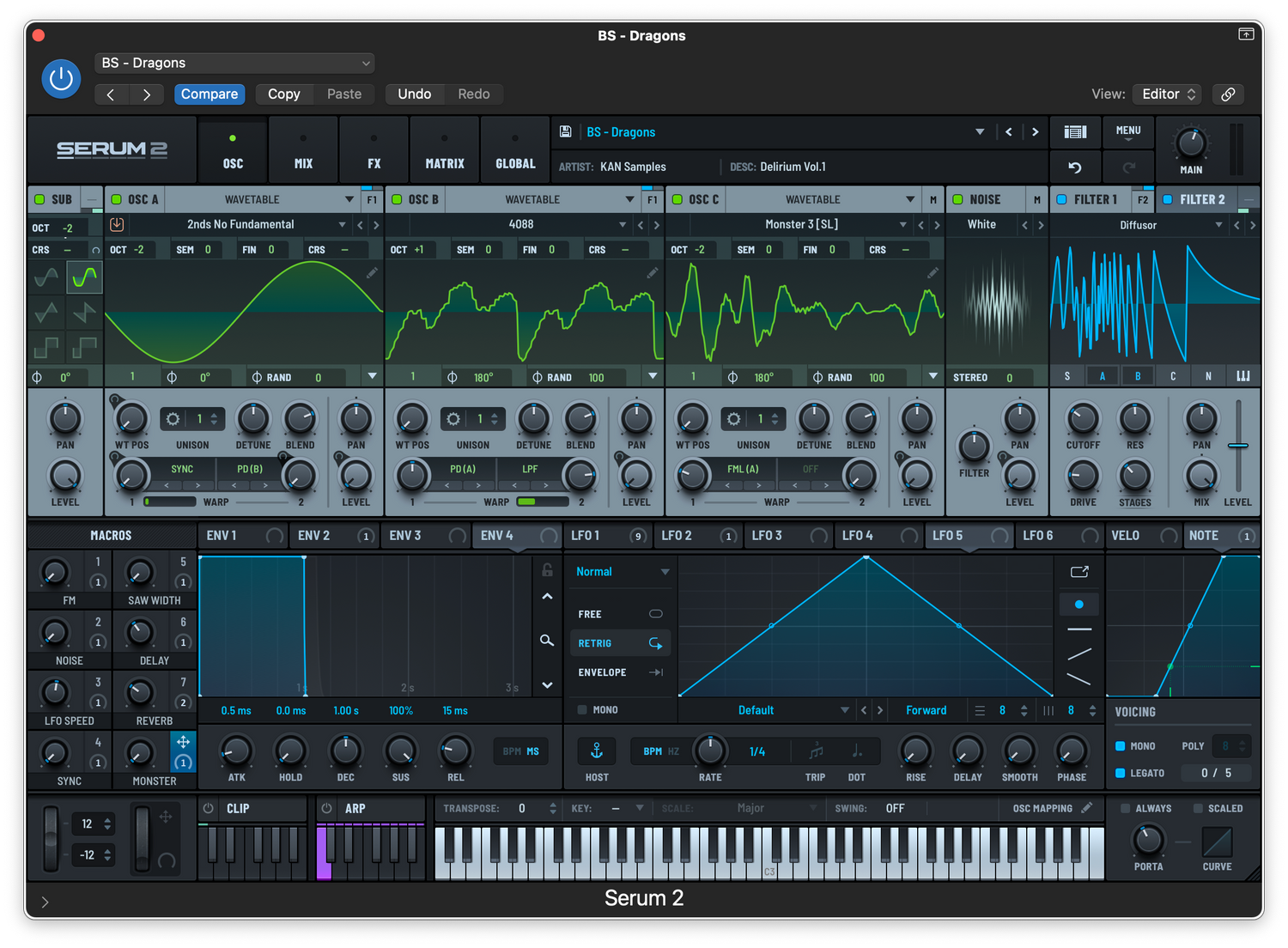Click the OSC A wavetable edit pencil

click(x=372, y=273)
